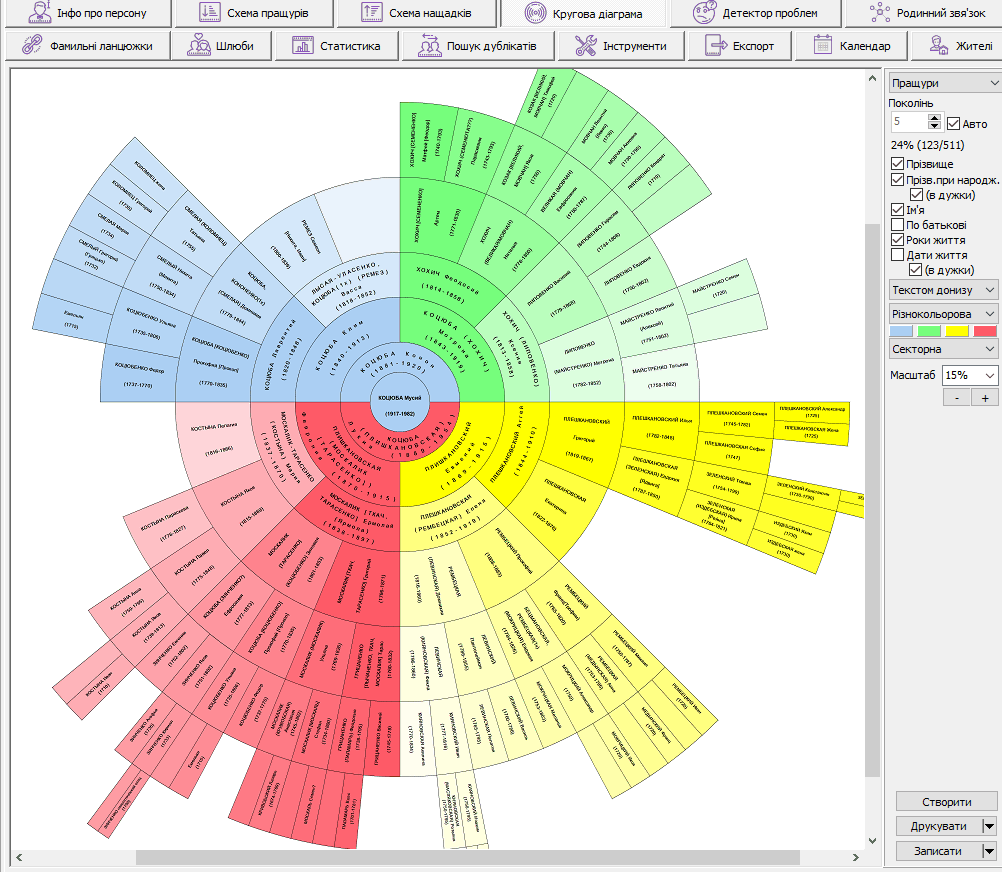Toggle the Дати життя checkbox
The image size is (1002, 872).
tap(898, 255)
